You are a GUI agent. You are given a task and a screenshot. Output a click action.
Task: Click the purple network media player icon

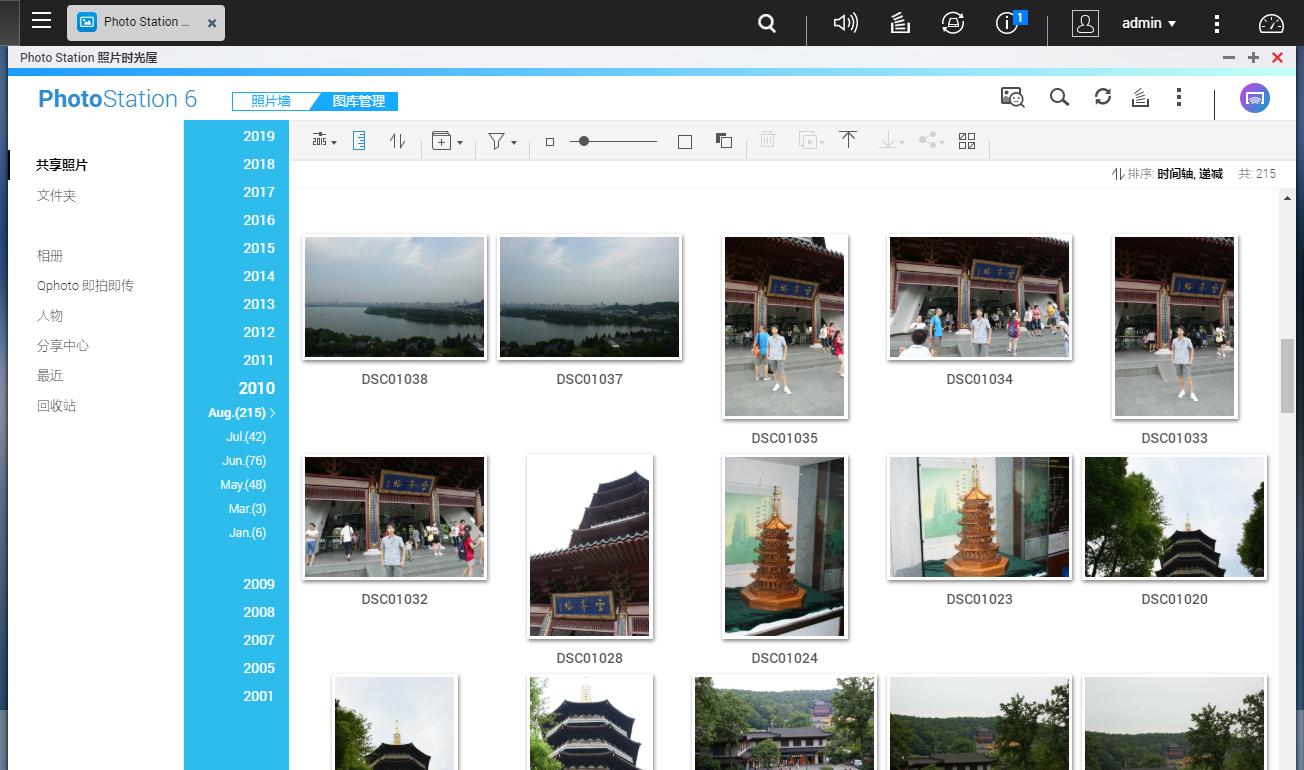coord(1254,98)
